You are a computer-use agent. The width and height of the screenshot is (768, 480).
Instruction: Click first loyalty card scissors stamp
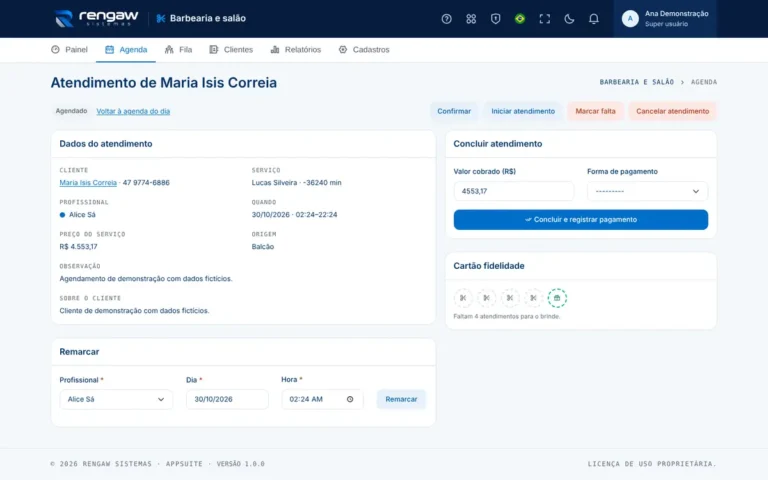[463, 298]
